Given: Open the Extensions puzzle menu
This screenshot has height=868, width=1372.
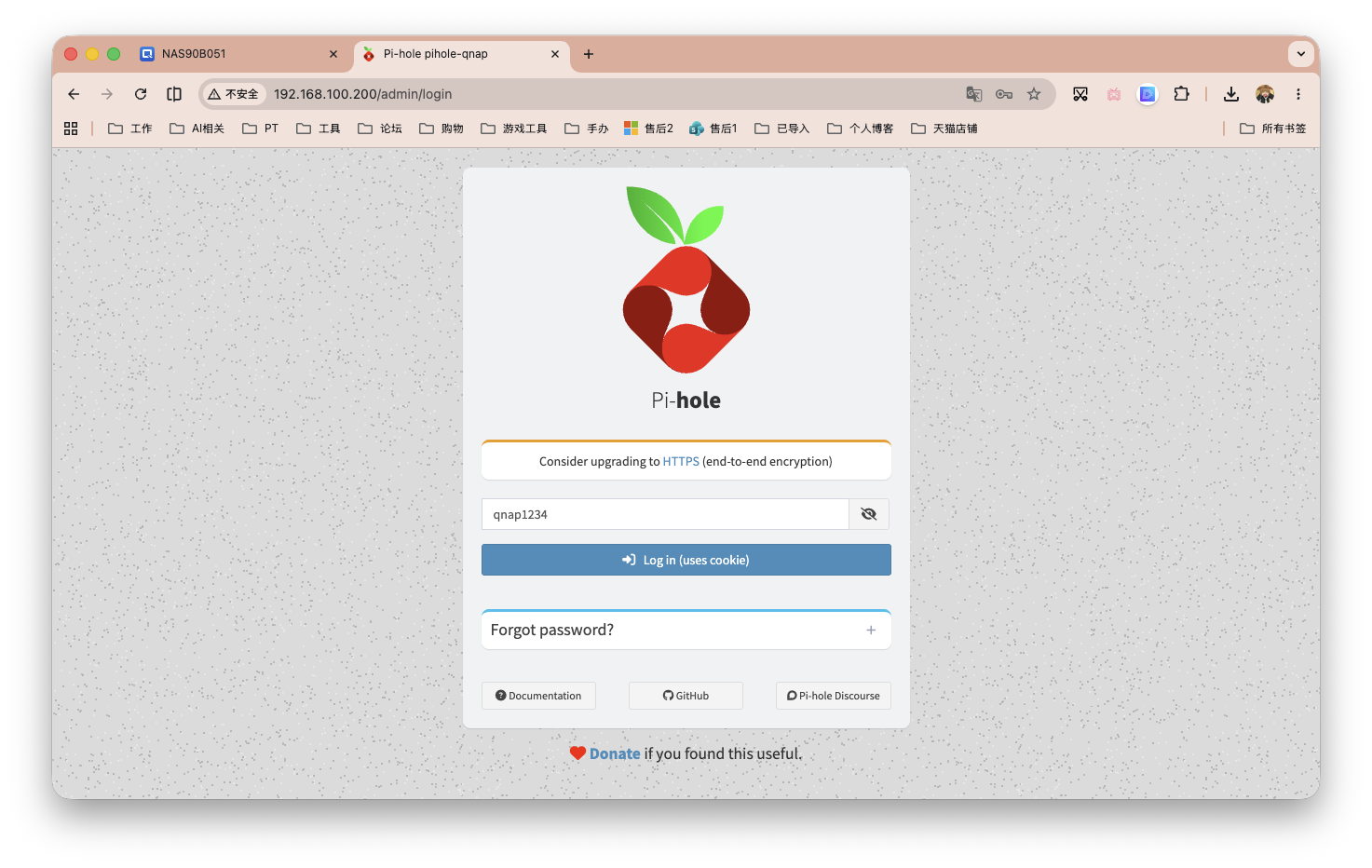Looking at the screenshot, I should coord(1181,94).
